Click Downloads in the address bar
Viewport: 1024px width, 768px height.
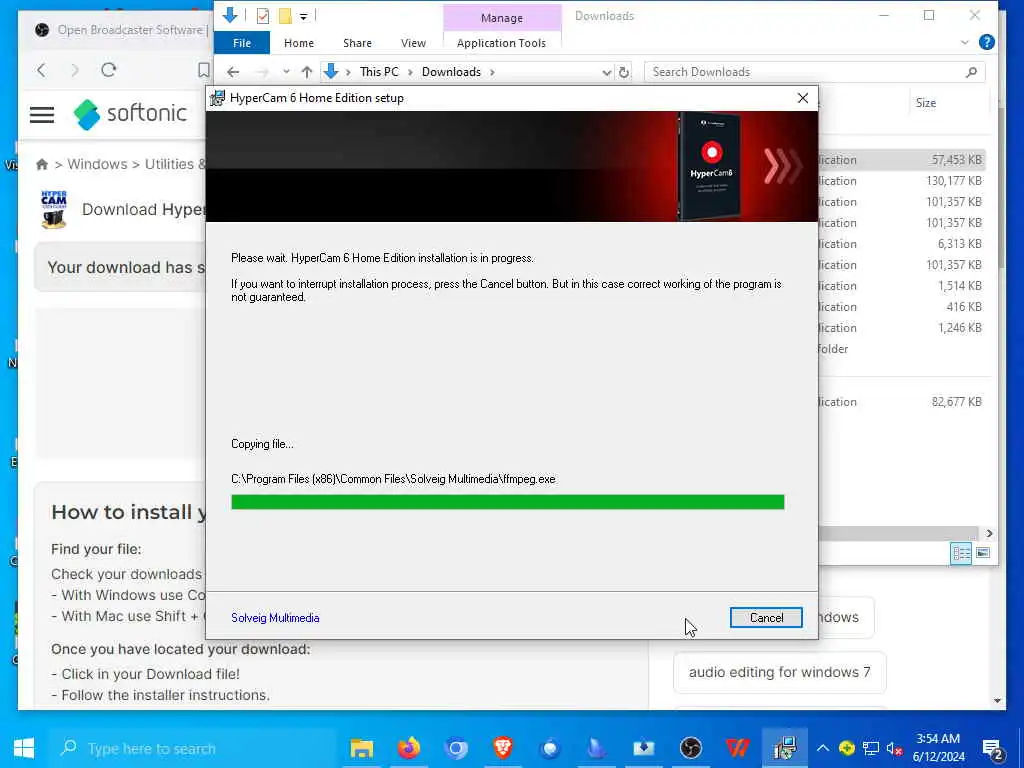(451, 72)
